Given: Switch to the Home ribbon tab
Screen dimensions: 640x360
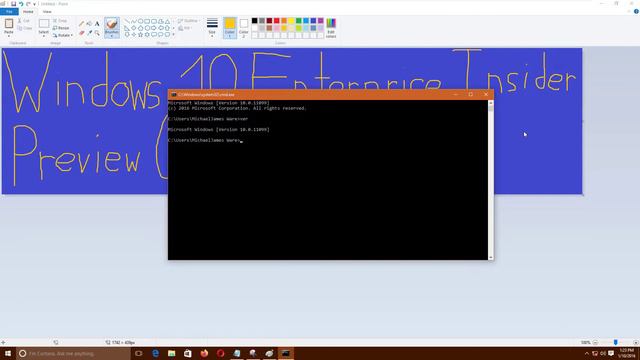Looking at the screenshot, I should click(28, 11).
